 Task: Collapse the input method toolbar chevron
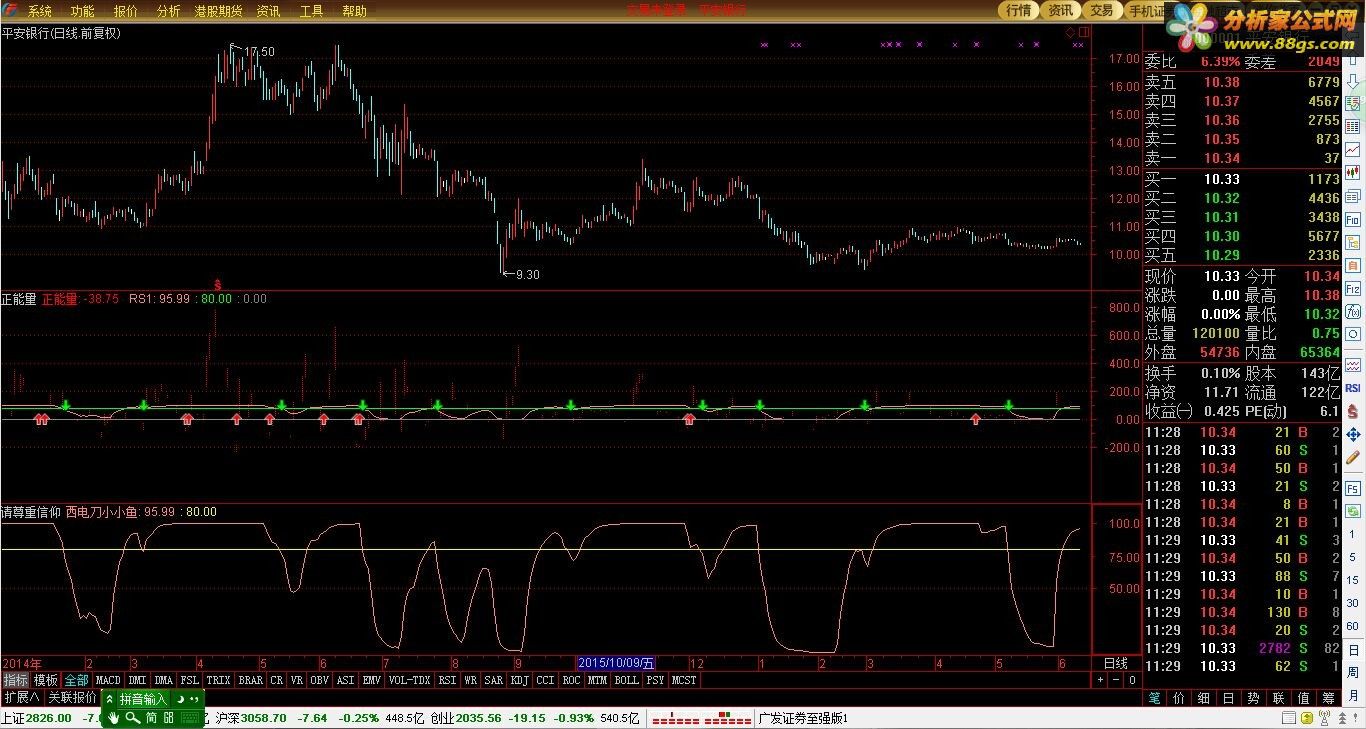pyautogui.click(x=109, y=699)
